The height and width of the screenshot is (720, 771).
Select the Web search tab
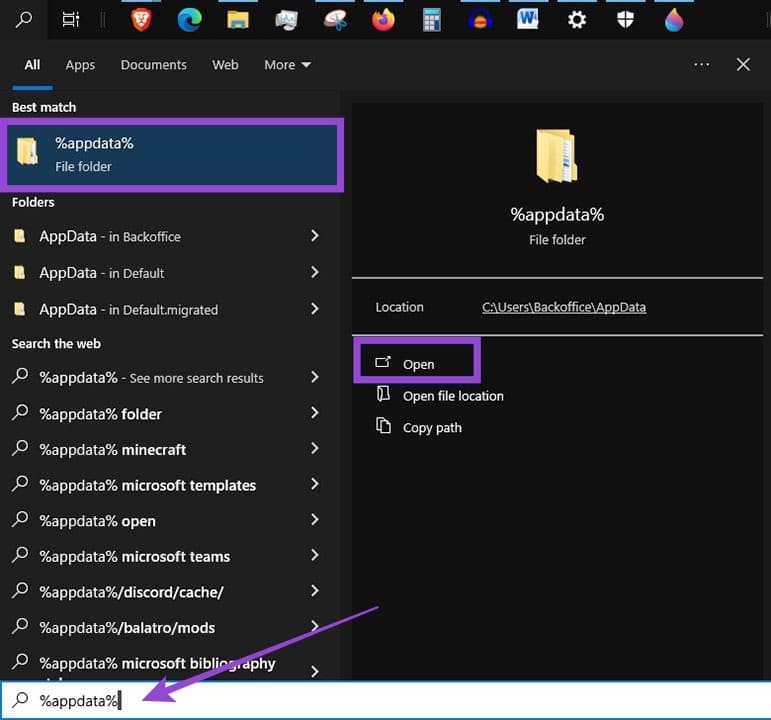pos(225,65)
